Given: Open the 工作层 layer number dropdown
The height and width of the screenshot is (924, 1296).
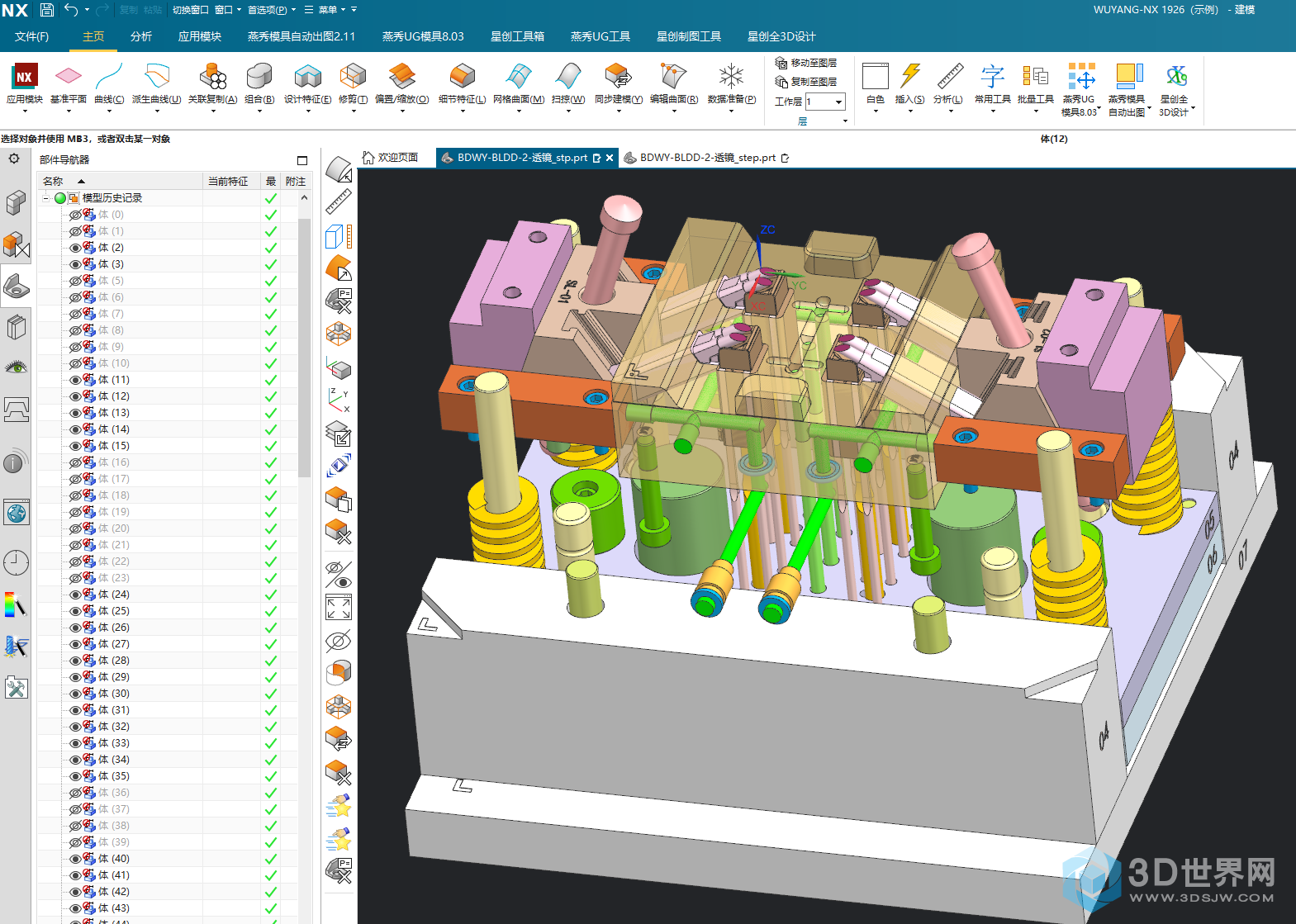Looking at the screenshot, I should pos(839,102).
